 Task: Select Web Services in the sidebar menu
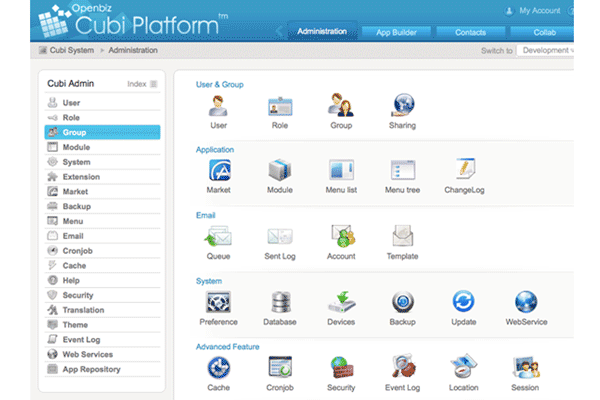102,354
